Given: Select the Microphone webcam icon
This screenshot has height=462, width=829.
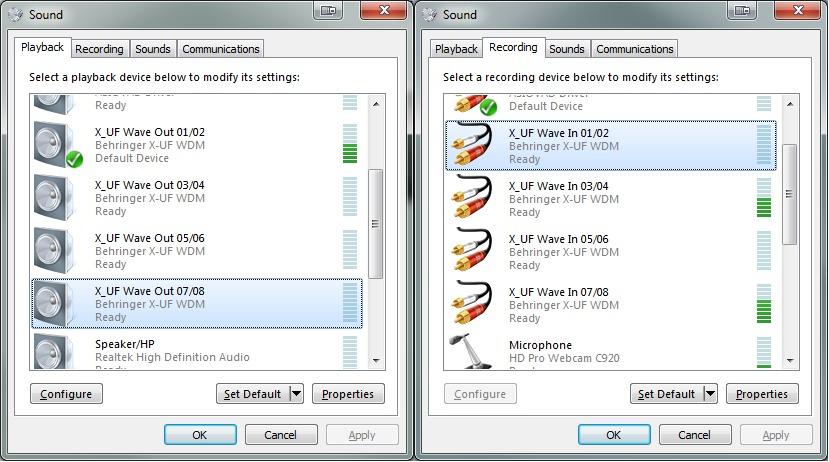Looking at the screenshot, I should [x=469, y=351].
